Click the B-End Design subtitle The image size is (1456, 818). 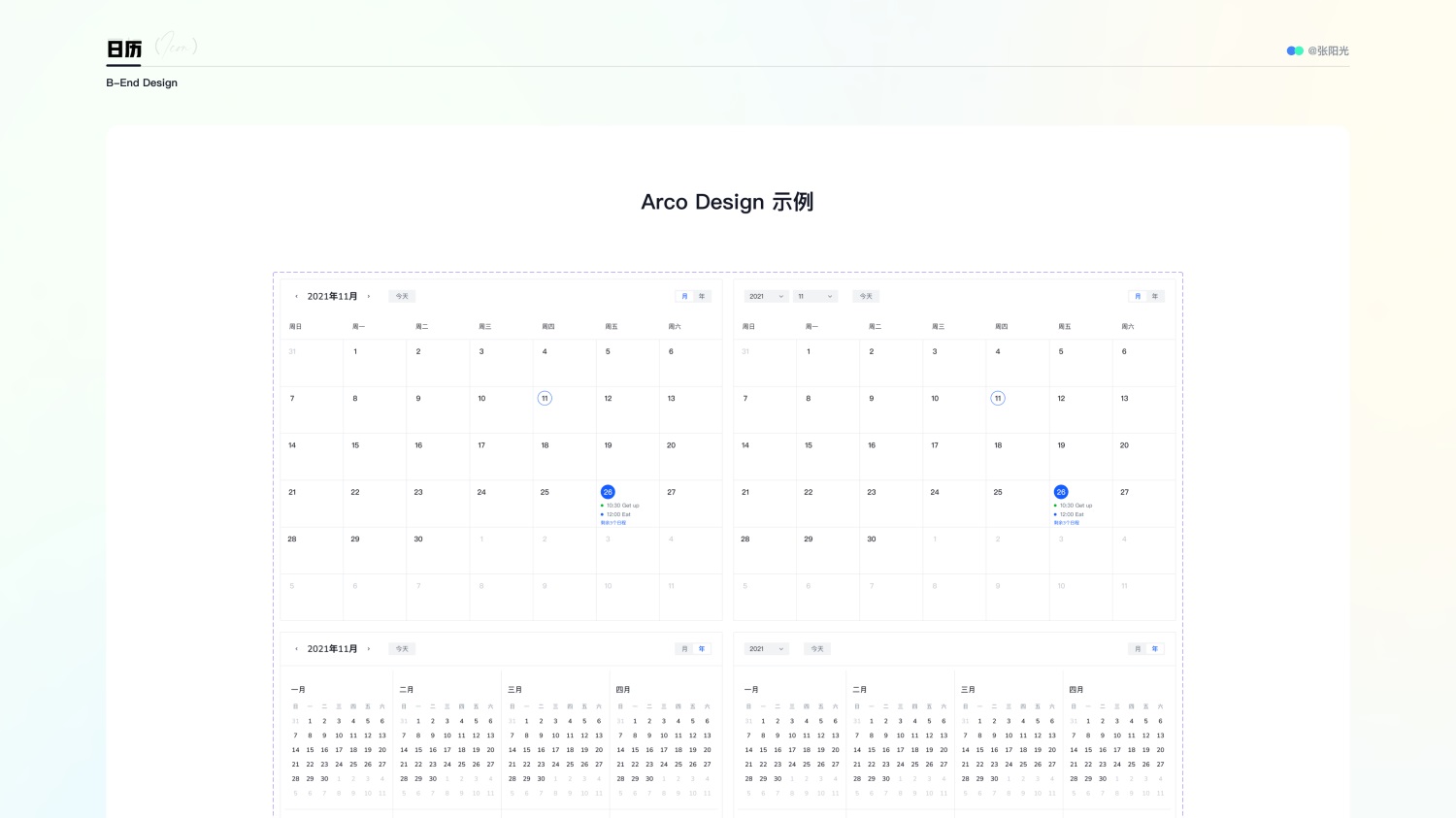pyautogui.click(x=142, y=82)
